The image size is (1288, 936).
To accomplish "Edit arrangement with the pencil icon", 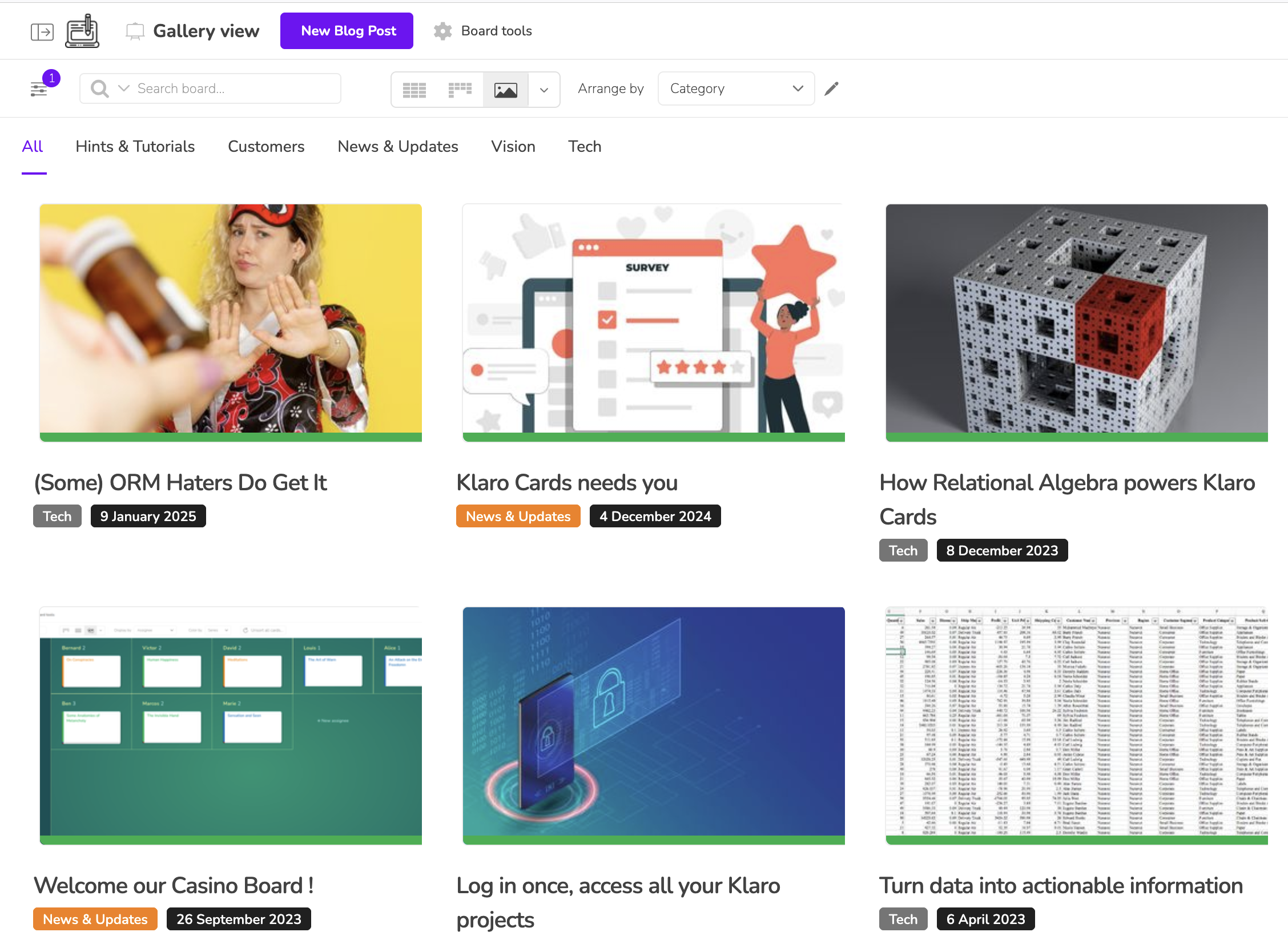I will point(832,88).
